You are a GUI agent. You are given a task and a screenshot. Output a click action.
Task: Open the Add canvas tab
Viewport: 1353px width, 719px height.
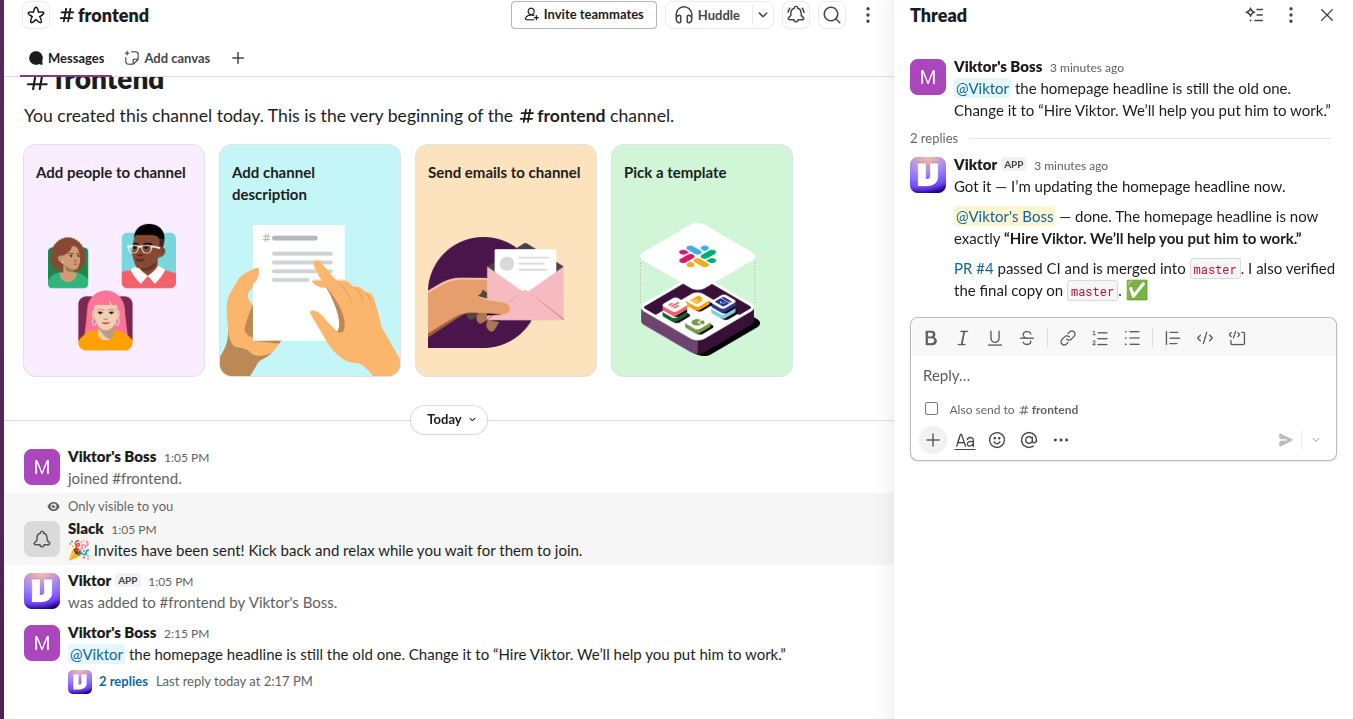coord(167,58)
